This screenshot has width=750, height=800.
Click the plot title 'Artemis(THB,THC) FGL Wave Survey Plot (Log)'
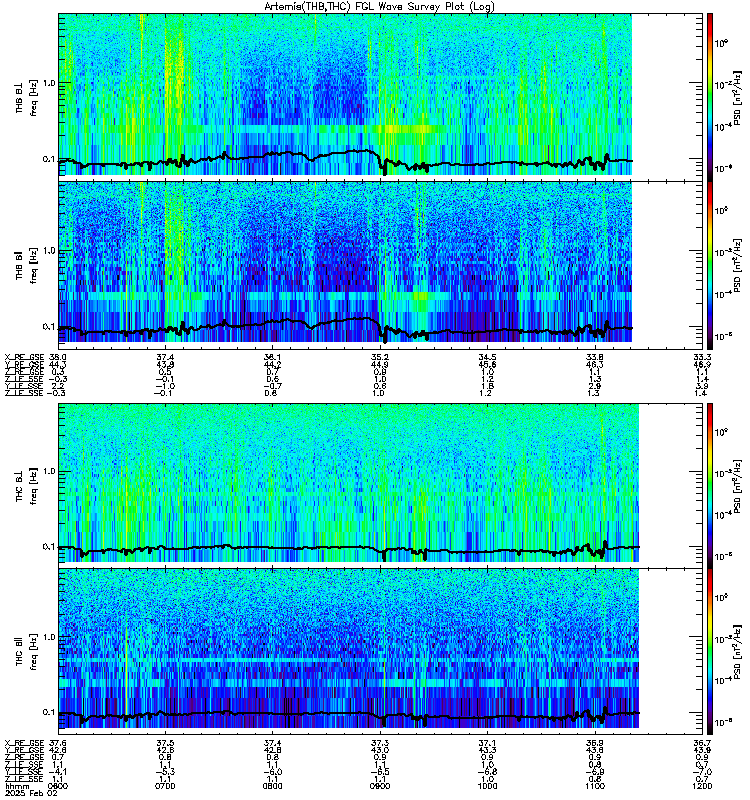click(379, 7)
